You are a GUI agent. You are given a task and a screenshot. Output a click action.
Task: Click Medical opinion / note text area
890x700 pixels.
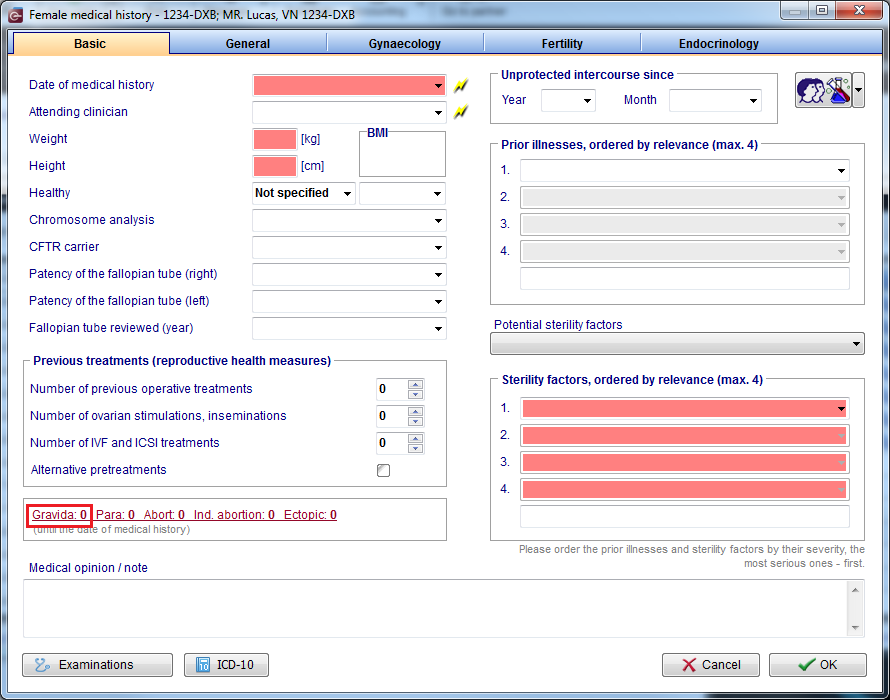click(435, 608)
